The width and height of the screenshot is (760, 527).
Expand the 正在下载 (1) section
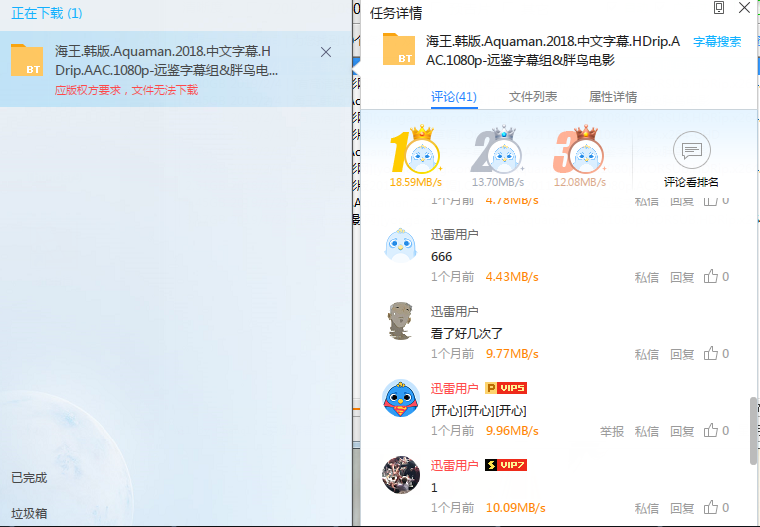coord(47,13)
